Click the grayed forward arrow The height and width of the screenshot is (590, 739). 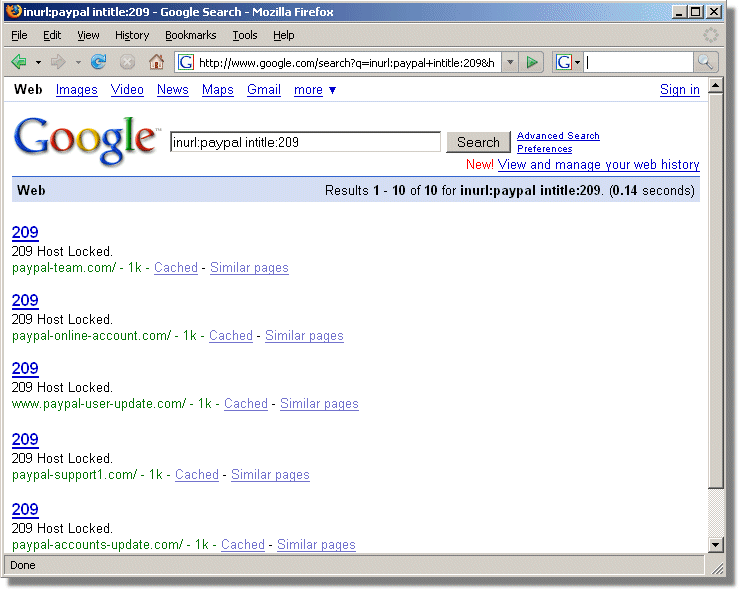[58, 62]
